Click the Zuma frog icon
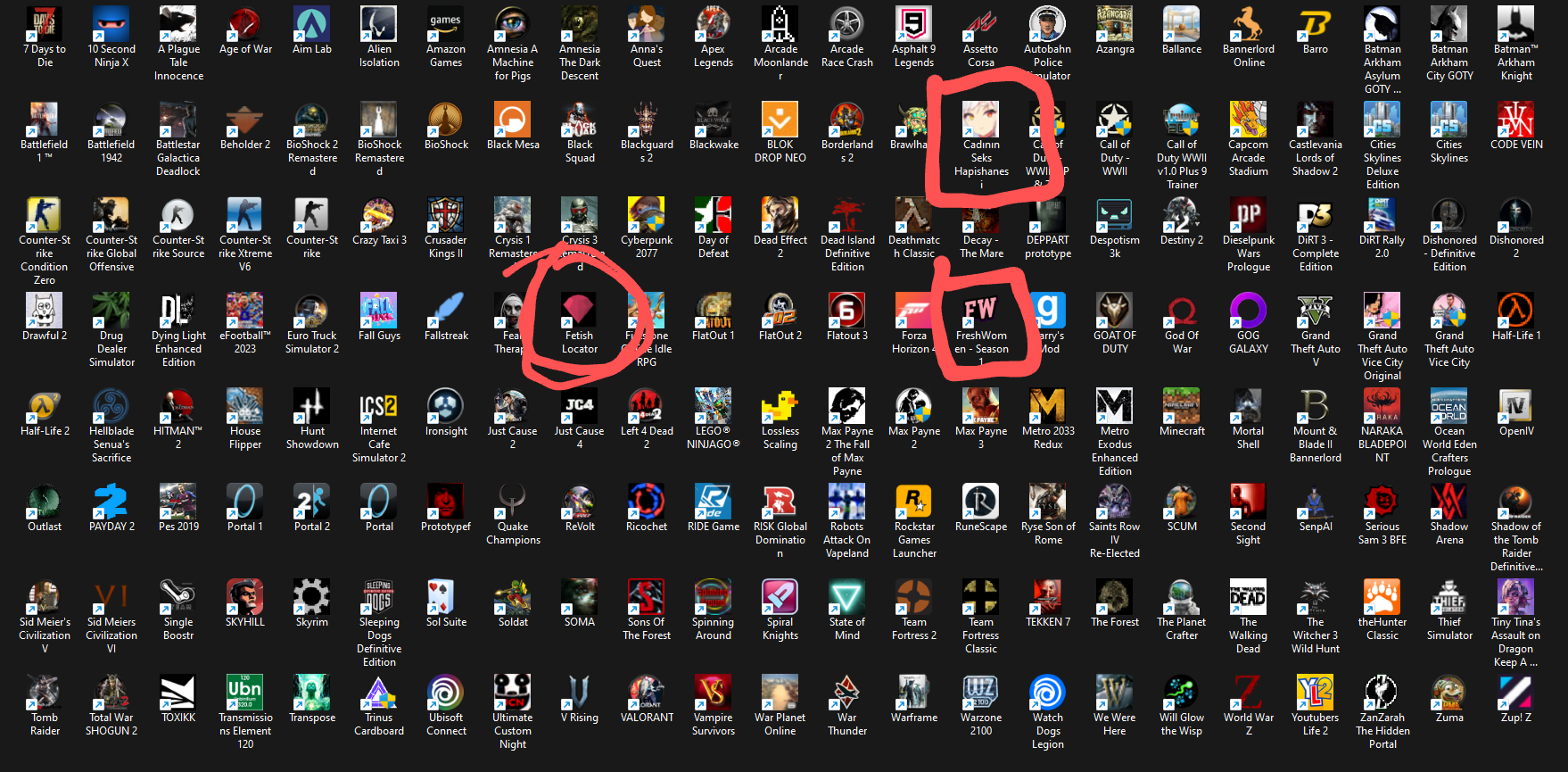 point(1449,692)
